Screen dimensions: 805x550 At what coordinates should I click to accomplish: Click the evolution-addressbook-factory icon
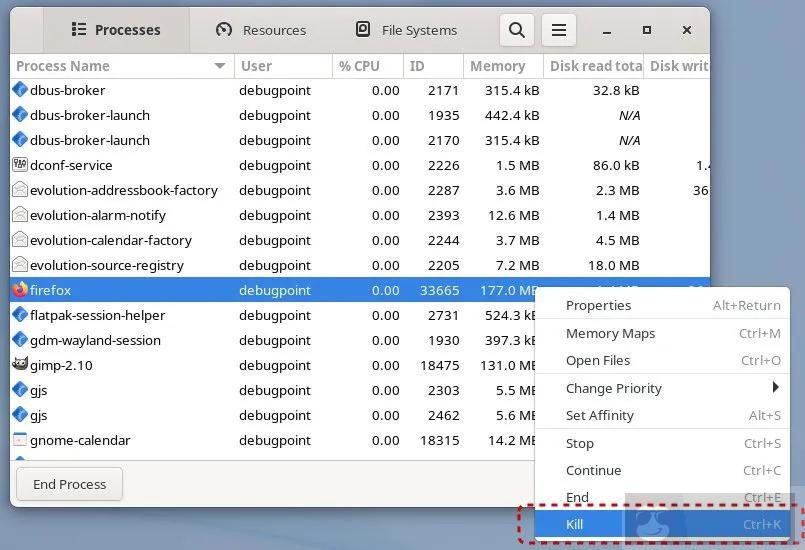20,190
